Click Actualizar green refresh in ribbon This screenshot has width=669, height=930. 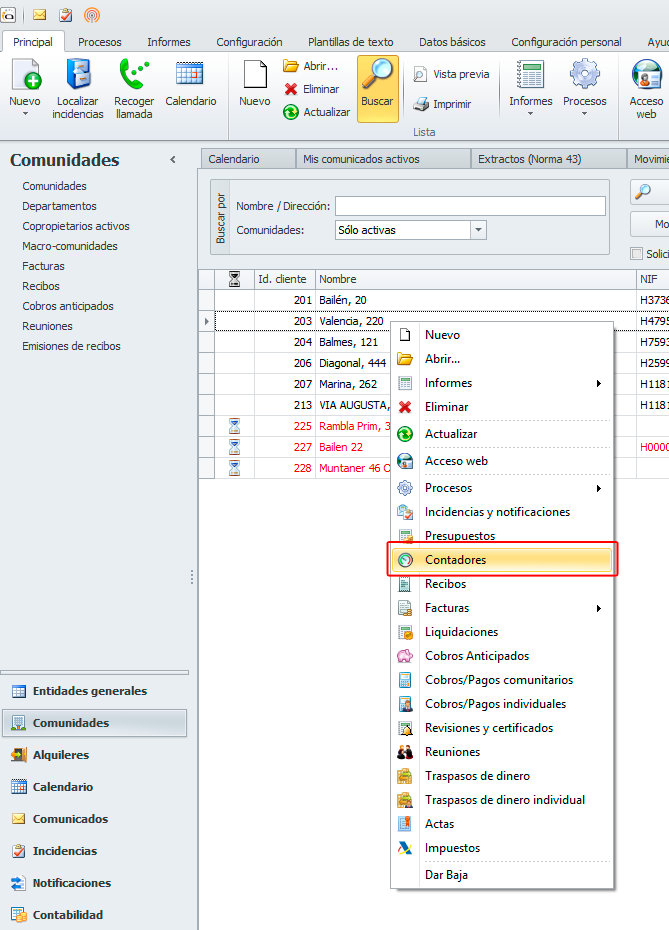pyautogui.click(x=317, y=112)
